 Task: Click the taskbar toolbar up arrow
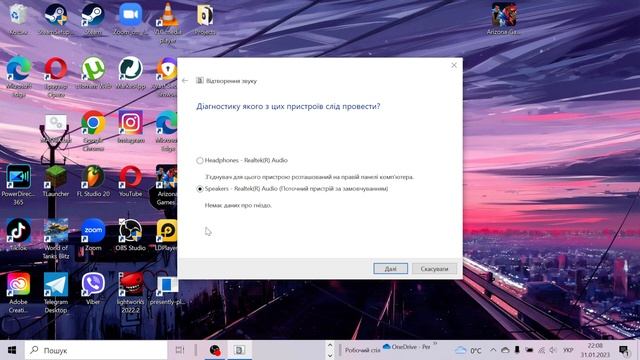point(329,345)
